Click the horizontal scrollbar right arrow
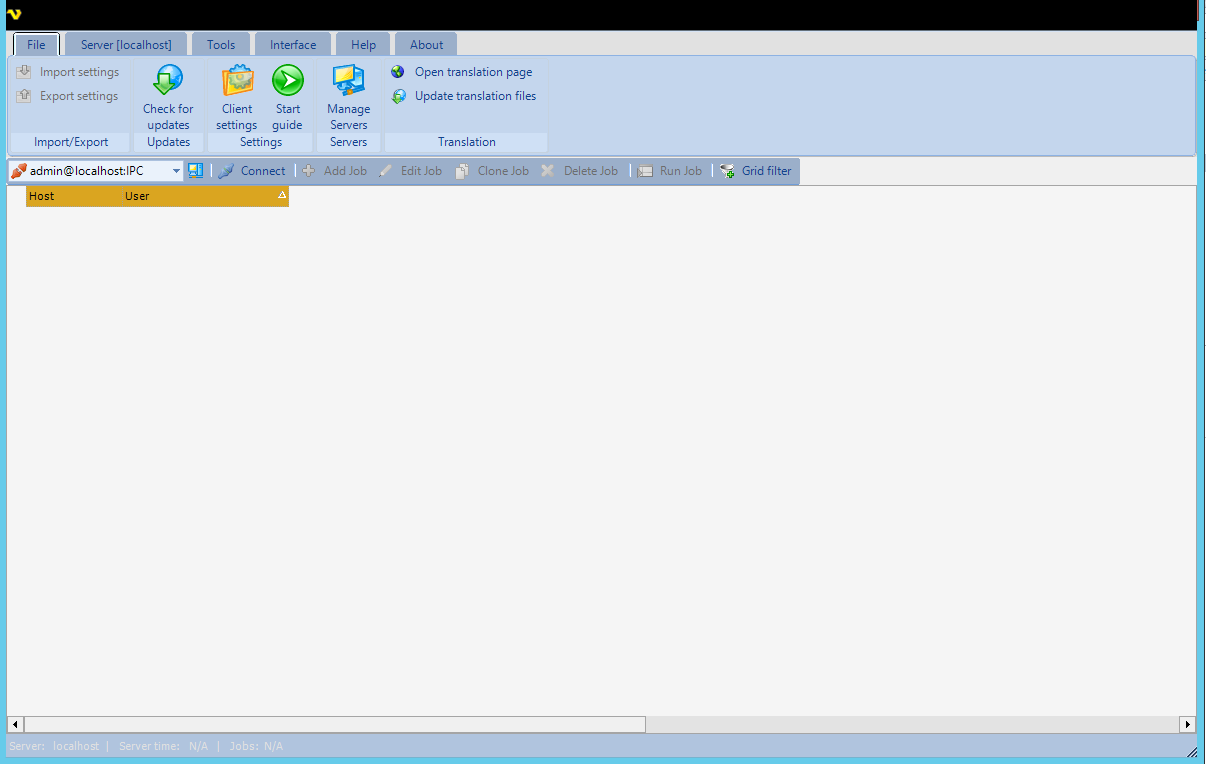This screenshot has height=764, width=1206. 1187,724
